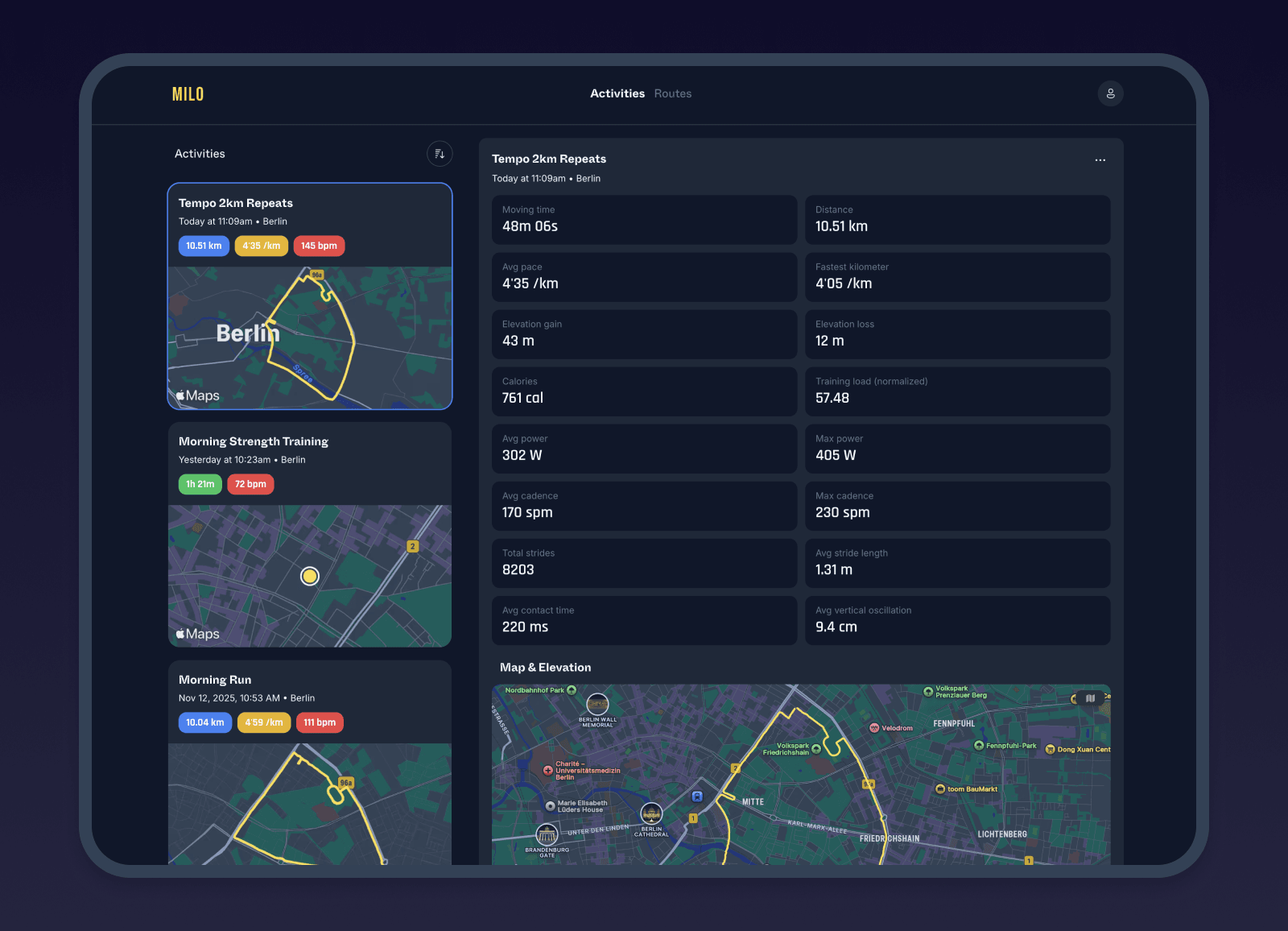Click the Velodrom map pin
This screenshot has height=931, width=1288.
(874, 728)
